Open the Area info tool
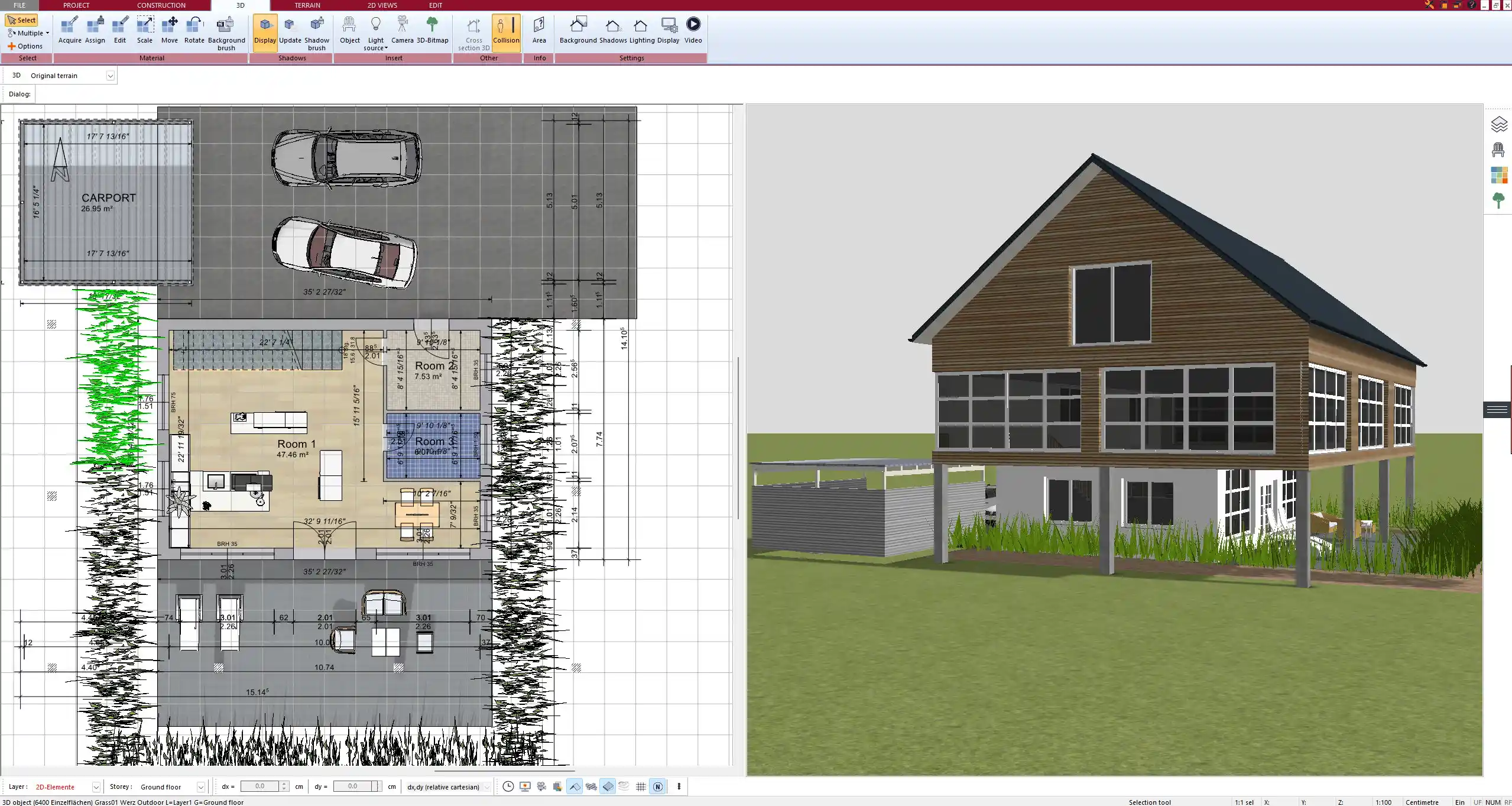Image resolution: width=1512 pixels, height=806 pixels. (x=539, y=31)
